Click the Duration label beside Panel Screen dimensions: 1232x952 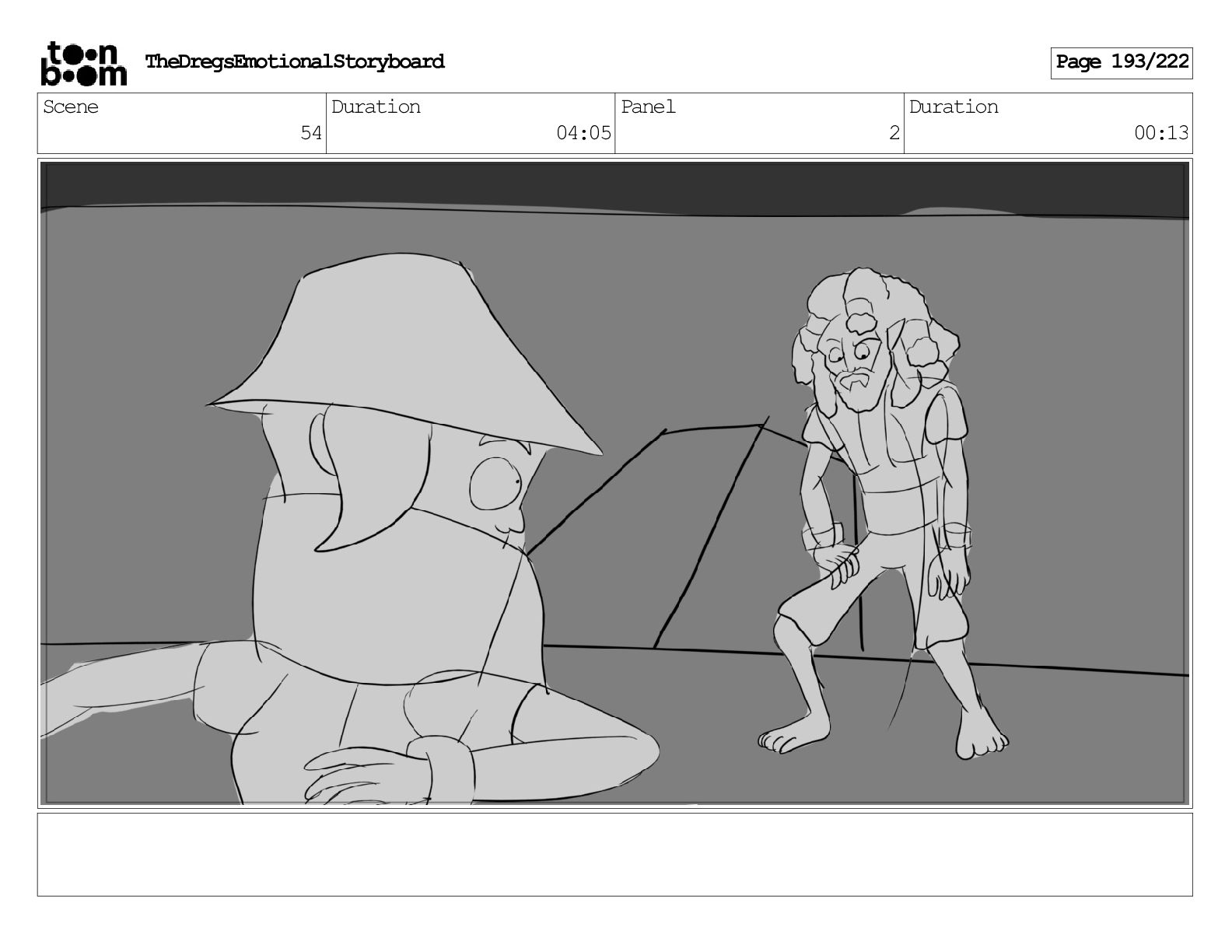tap(954, 107)
